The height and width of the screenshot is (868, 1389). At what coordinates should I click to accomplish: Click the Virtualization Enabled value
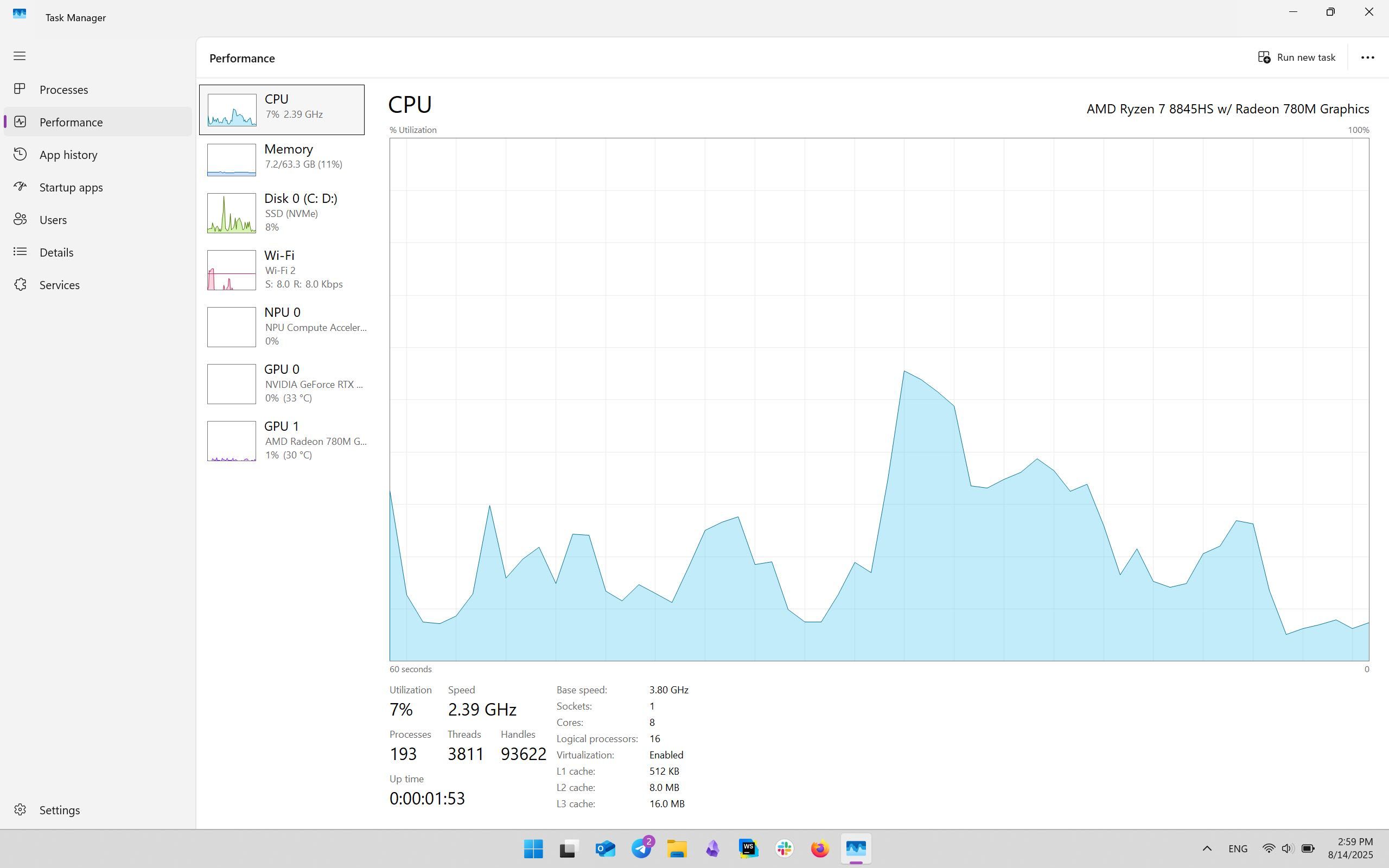point(666,755)
